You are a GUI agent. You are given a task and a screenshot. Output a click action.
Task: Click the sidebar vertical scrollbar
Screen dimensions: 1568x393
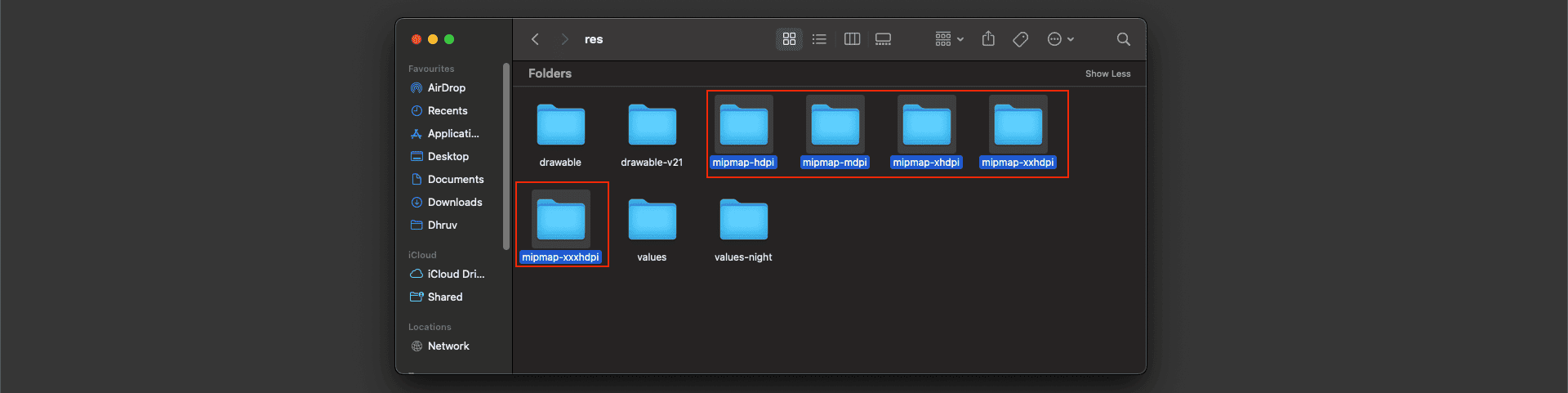coord(506,155)
